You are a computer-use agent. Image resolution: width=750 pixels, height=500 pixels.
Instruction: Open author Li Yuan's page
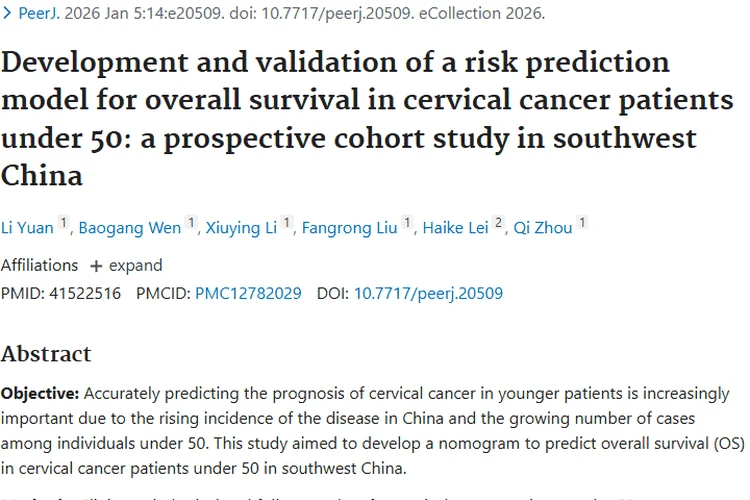(27, 228)
